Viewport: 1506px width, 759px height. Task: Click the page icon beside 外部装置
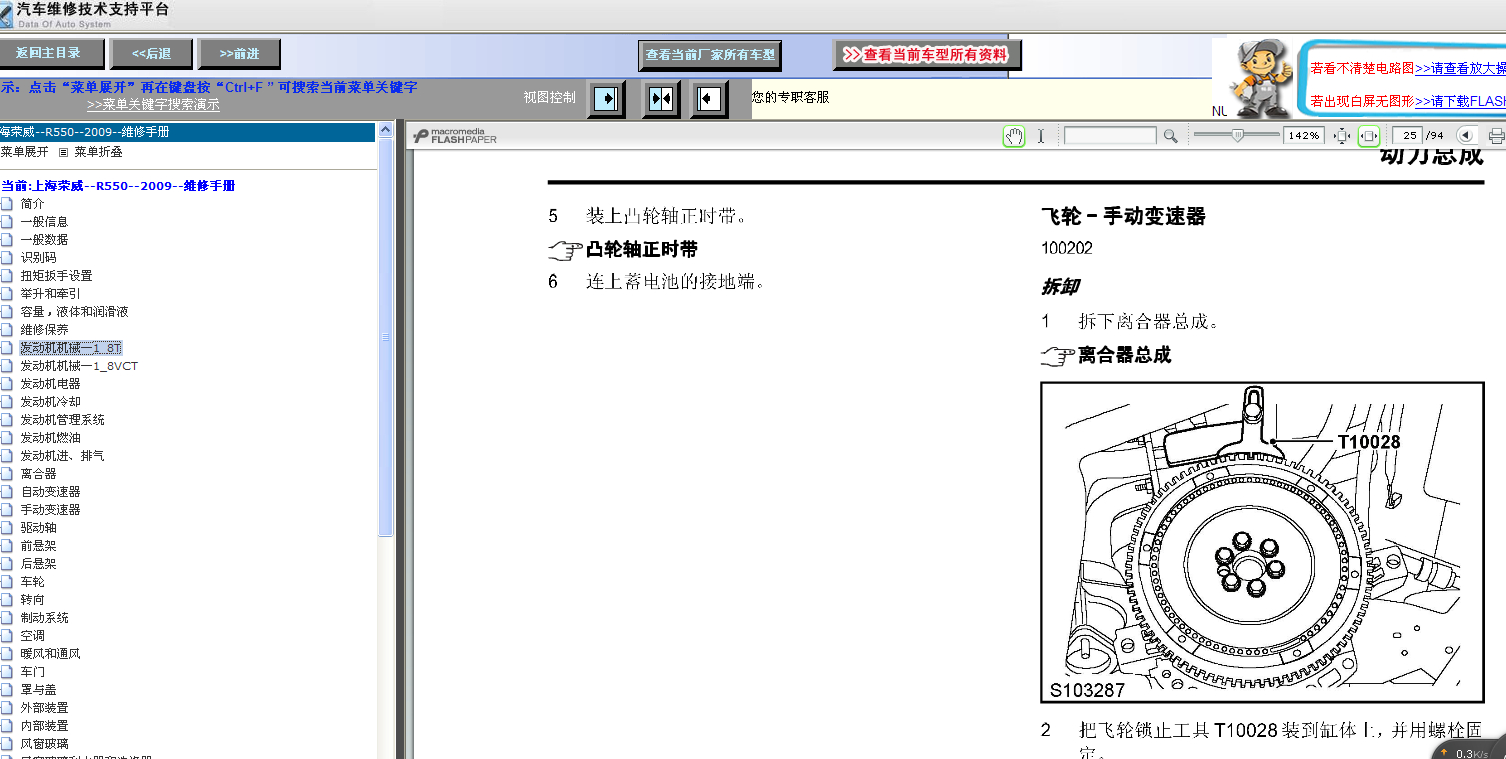click(7, 708)
